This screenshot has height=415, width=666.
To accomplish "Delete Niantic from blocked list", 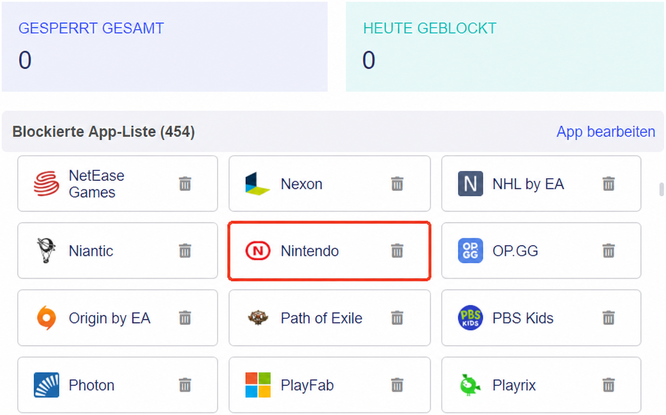I will coord(185,251).
